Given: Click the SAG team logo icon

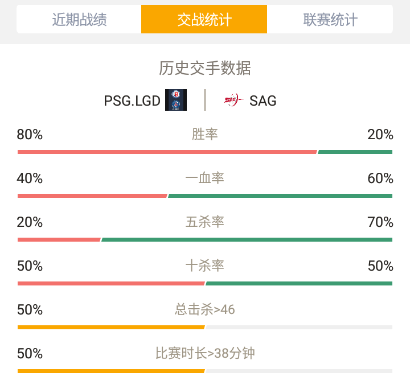Looking at the screenshot, I should (233, 100).
